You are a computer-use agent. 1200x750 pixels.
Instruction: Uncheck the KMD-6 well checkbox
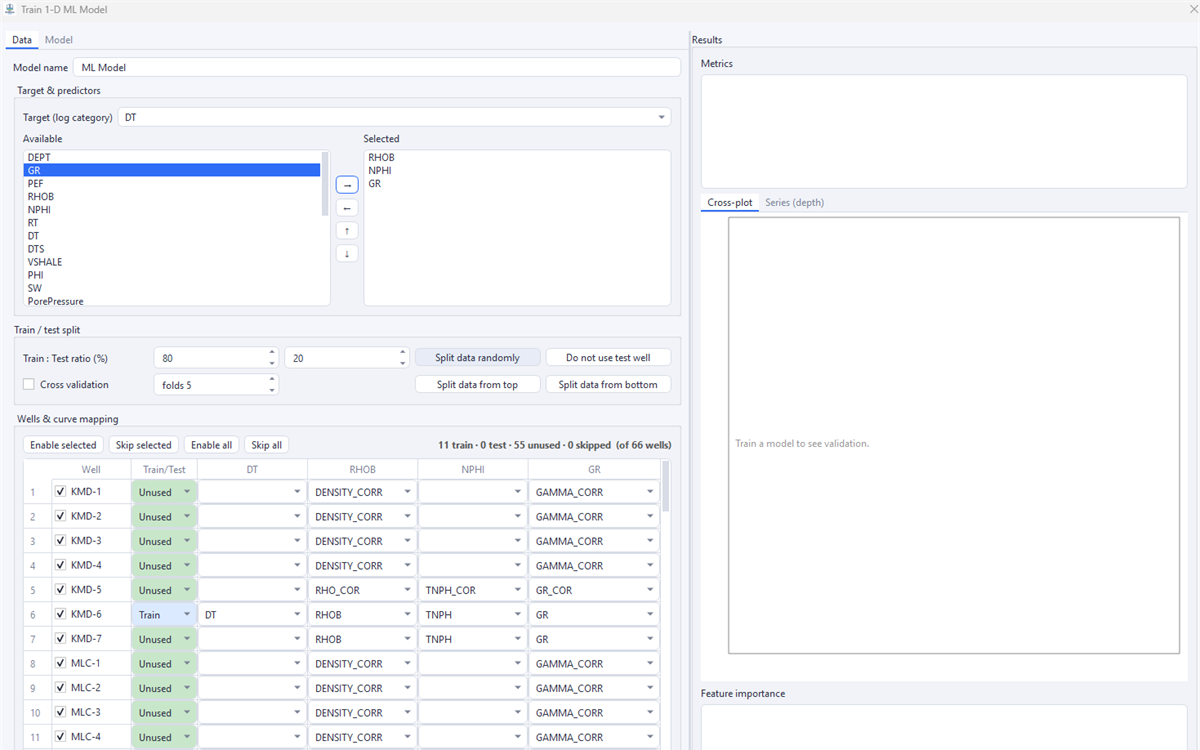tap(61, 614)
